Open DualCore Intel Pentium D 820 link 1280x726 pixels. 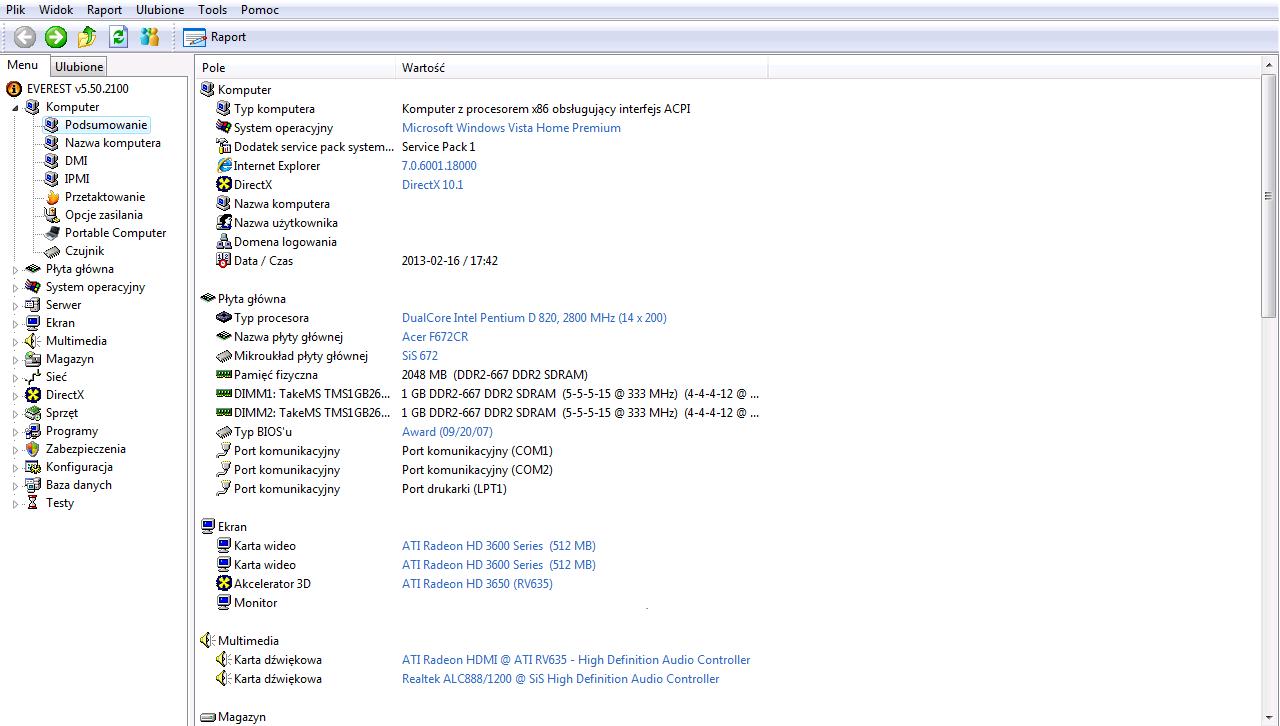click(534, 318)
